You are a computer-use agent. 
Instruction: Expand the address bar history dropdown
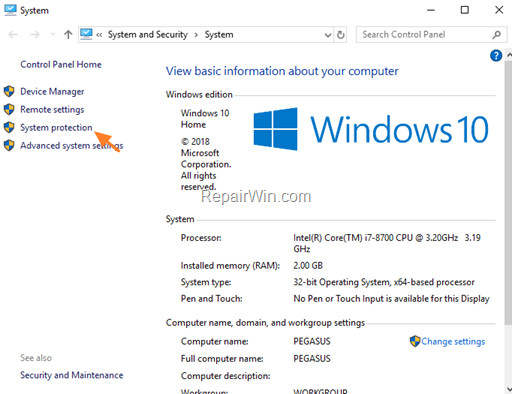(328, 35)
